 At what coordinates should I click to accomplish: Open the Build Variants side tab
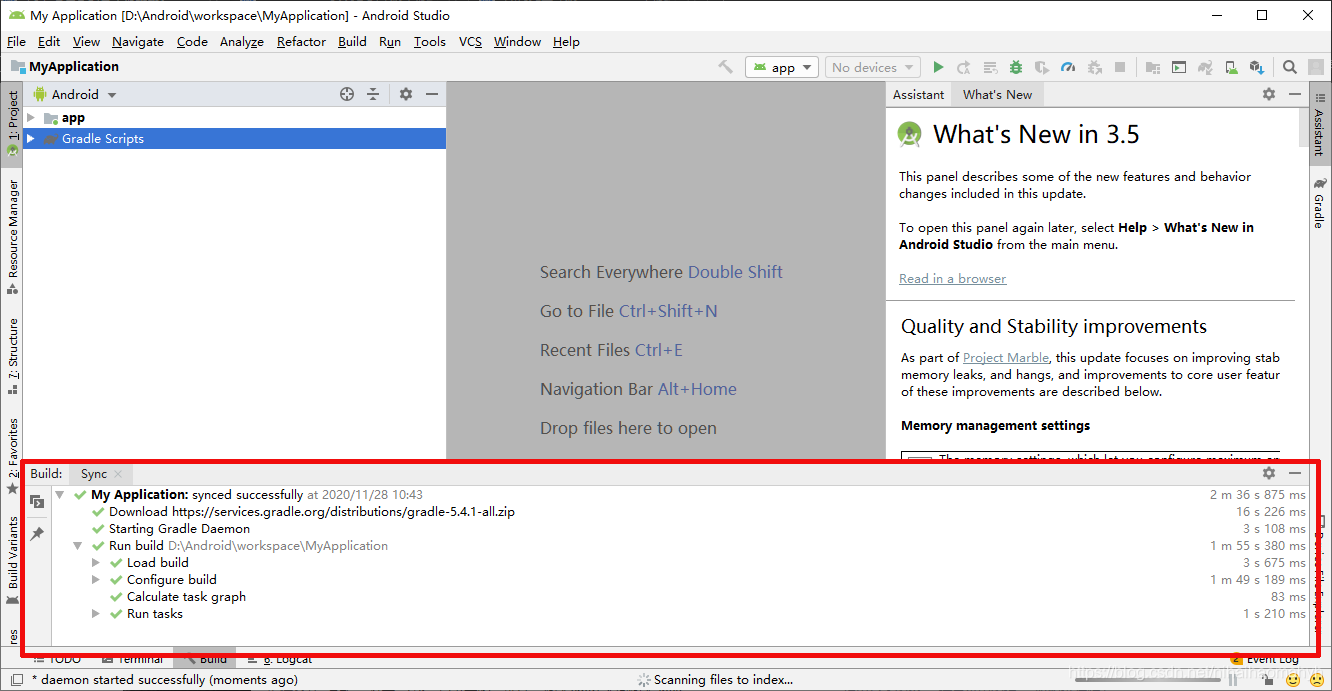coord(12,560)
